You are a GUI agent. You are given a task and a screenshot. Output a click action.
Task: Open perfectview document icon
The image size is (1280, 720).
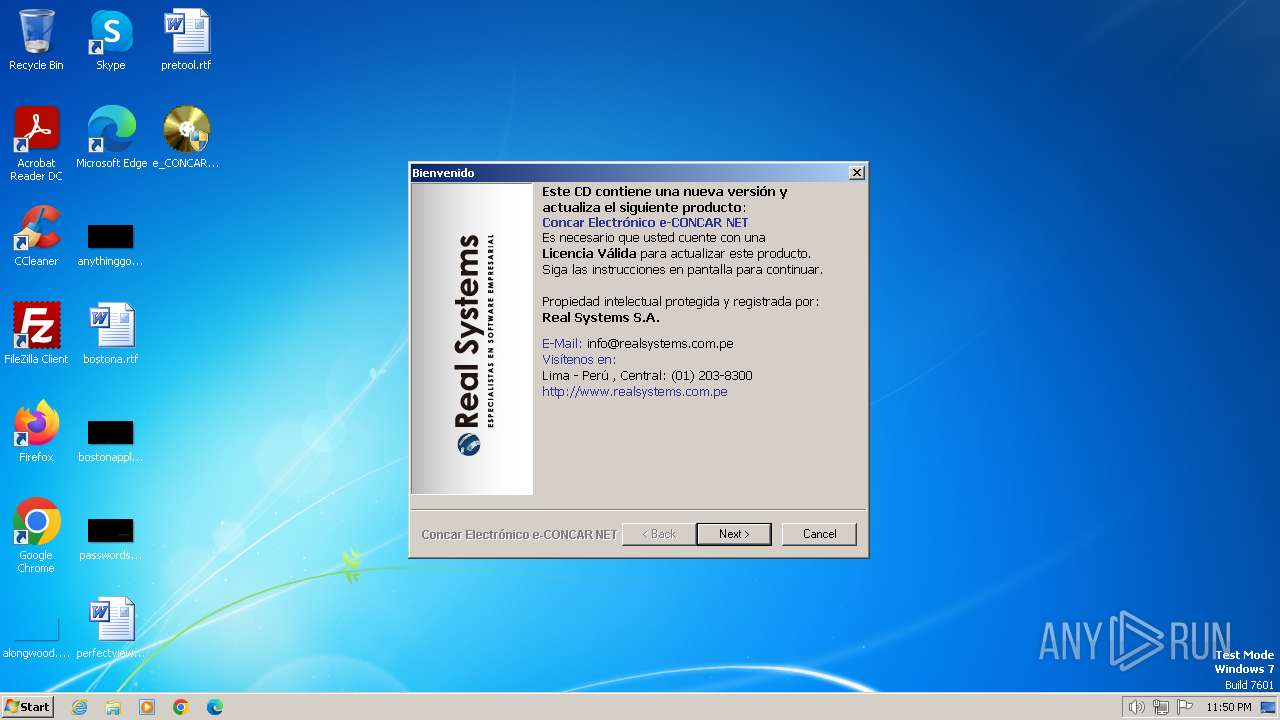111,628
